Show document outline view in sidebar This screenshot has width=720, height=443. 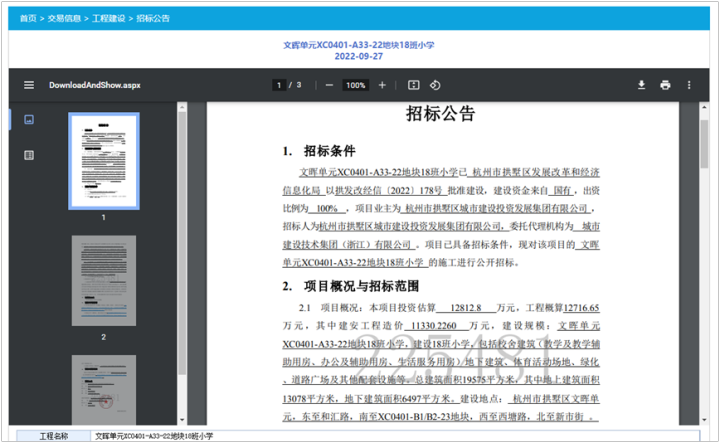29,155
